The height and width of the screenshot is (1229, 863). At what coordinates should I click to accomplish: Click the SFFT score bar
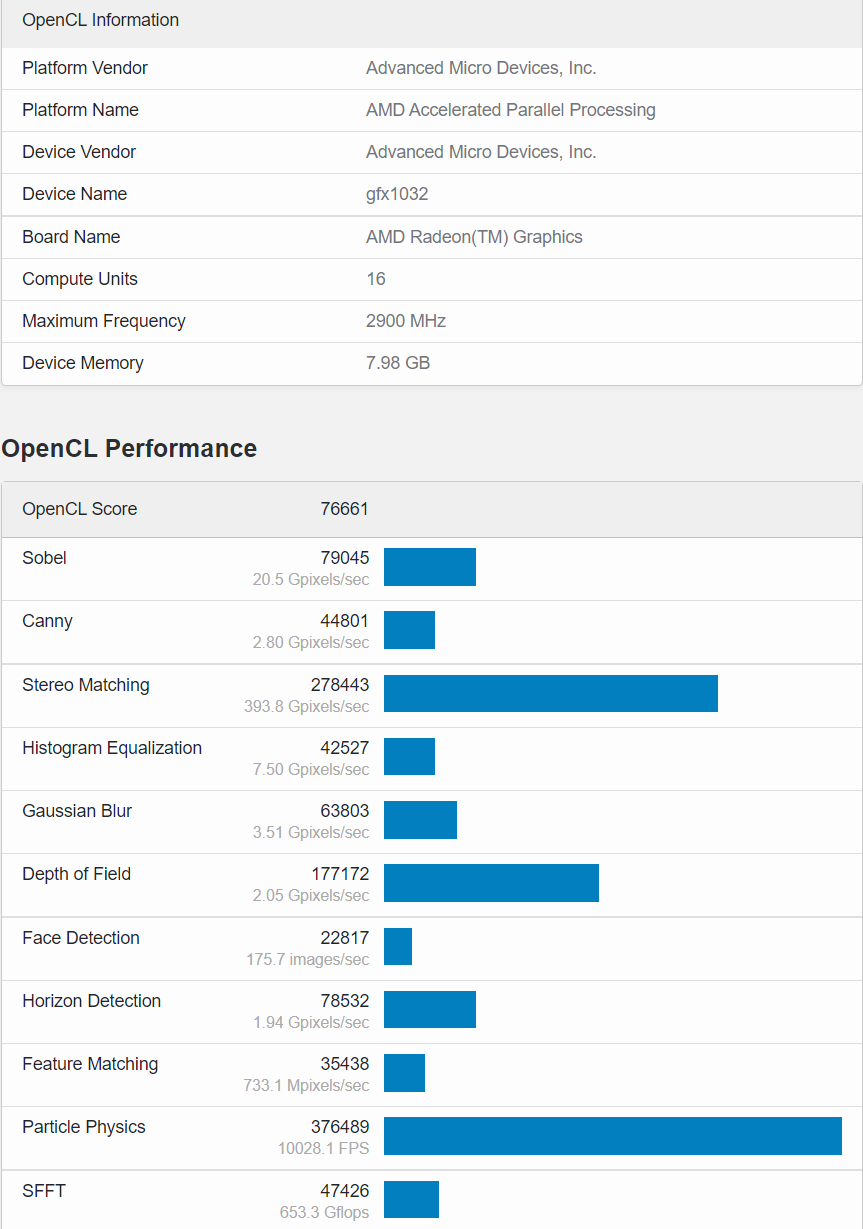(x=411, y=1199)
